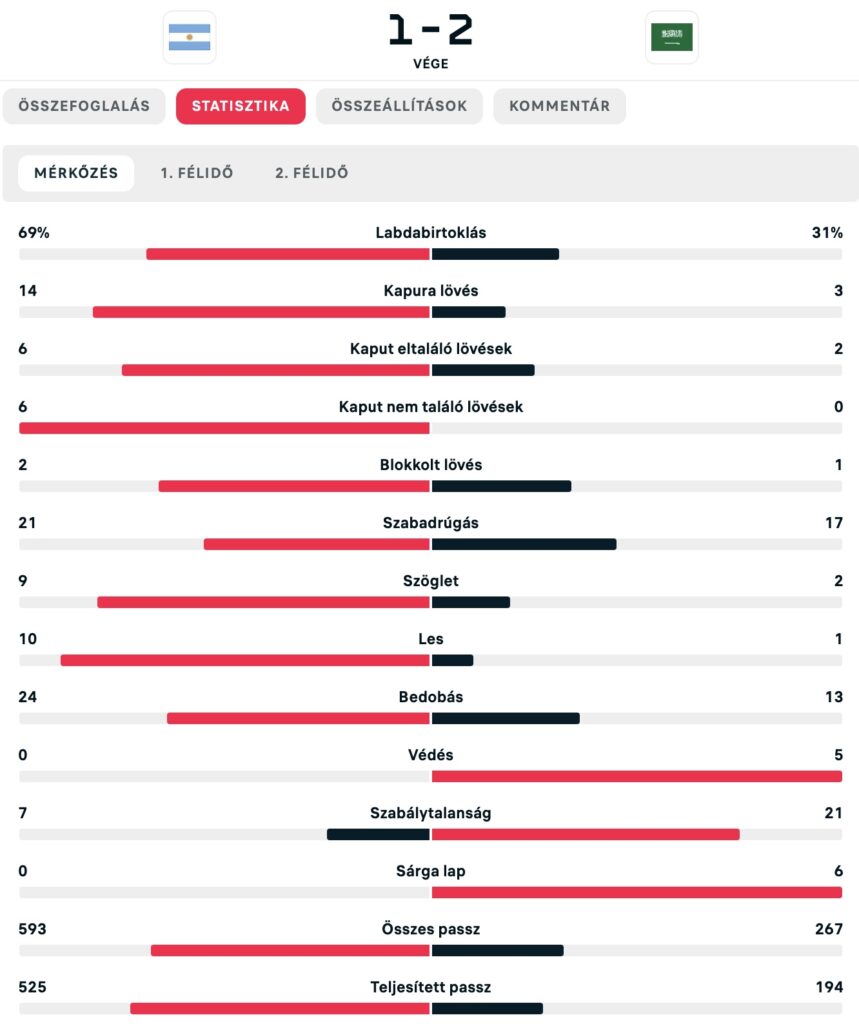Select the Statisztika tab

[x=241, y=106]
